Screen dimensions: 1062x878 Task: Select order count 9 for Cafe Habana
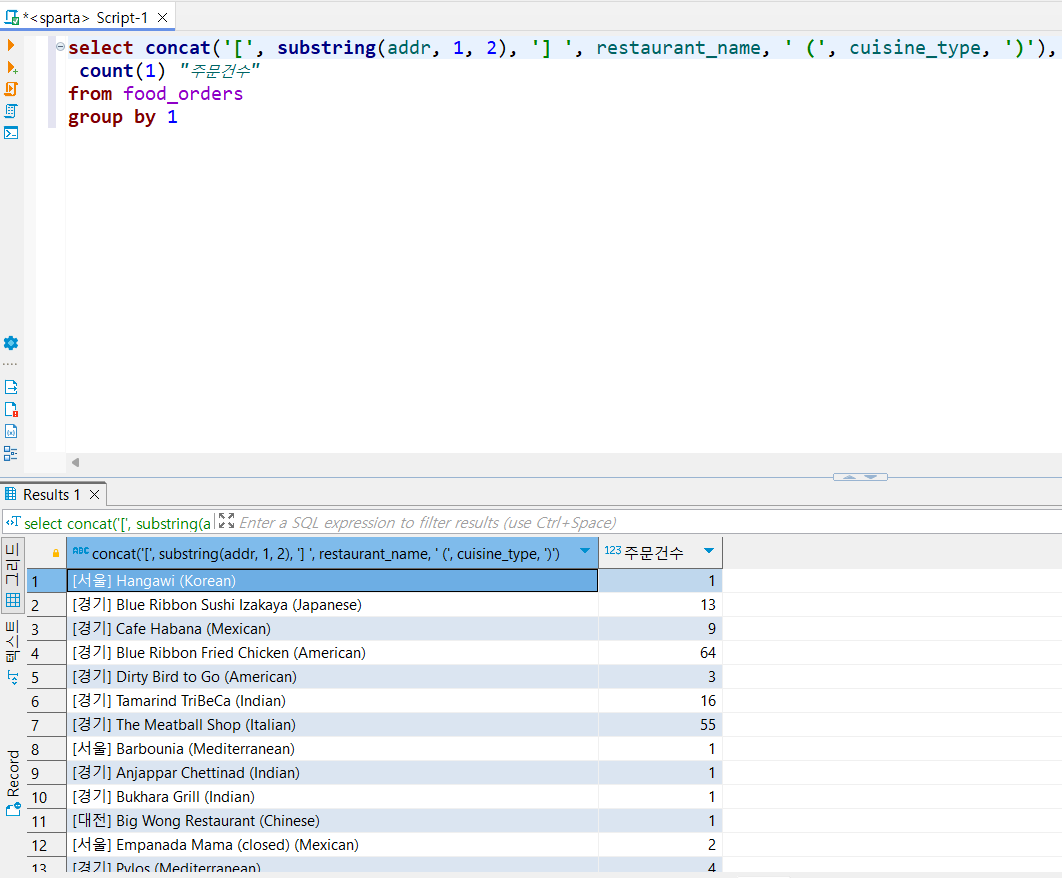(x=660, y=629)
